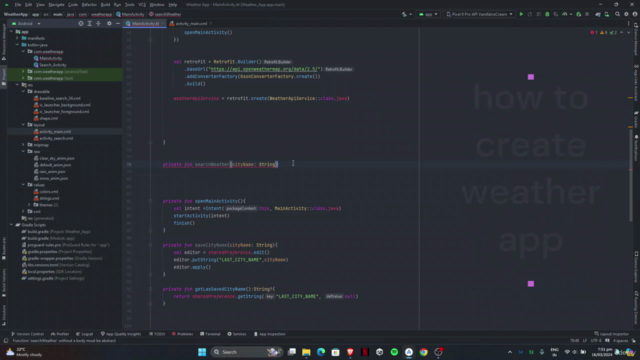The width and height of the screenshot is (640, 360).
Task: Run the app with green play button
Action: tap(521, 14)
